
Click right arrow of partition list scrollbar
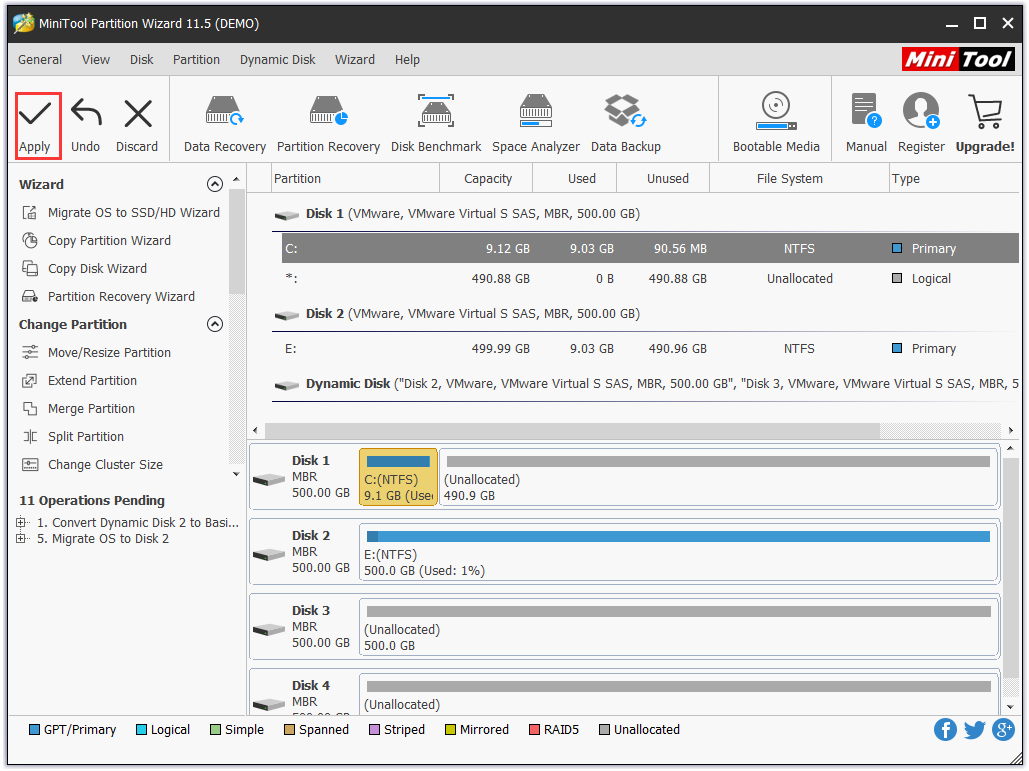coord(1011,431)
